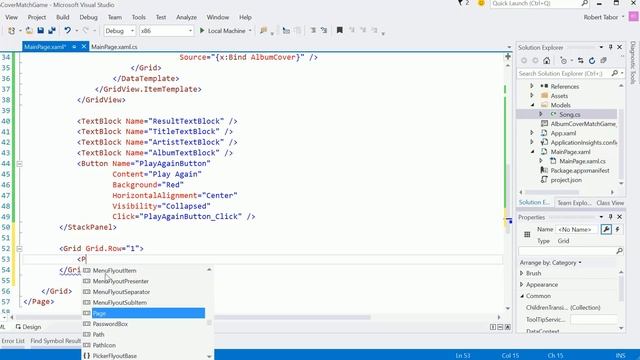Open the Arrange by: Category dropdown
The height and width of the screenshot is (360, 640).
[551, 263]
